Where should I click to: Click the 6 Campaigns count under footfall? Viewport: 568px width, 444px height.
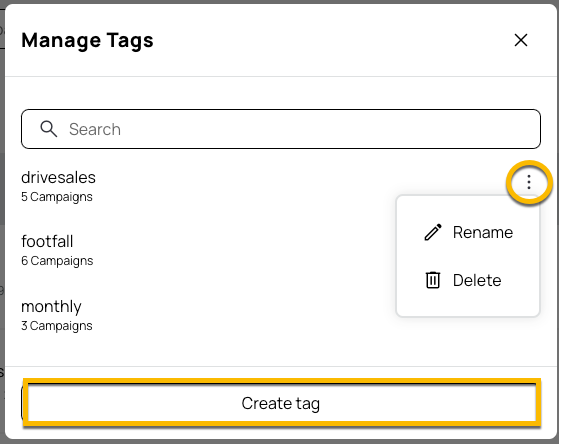(57, 260)
